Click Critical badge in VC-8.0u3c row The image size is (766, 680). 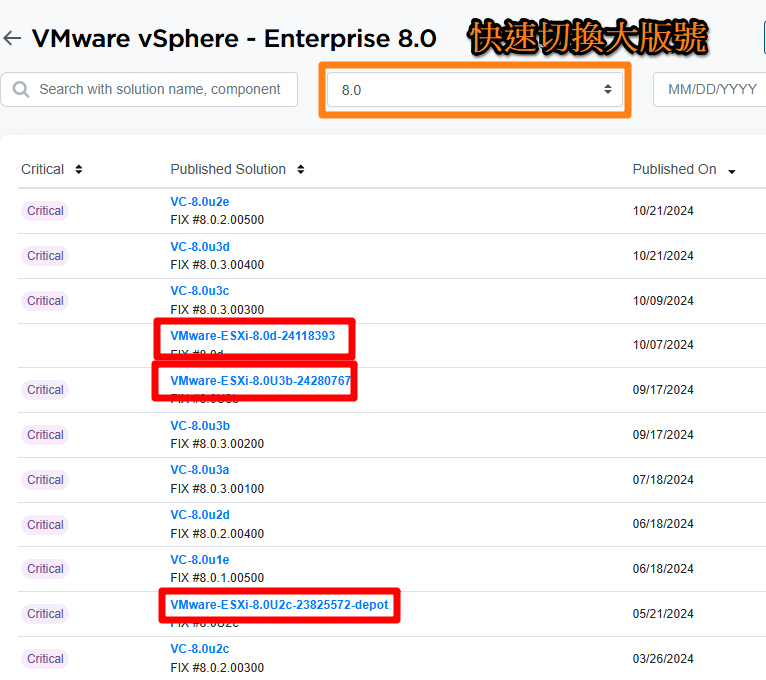45,300
